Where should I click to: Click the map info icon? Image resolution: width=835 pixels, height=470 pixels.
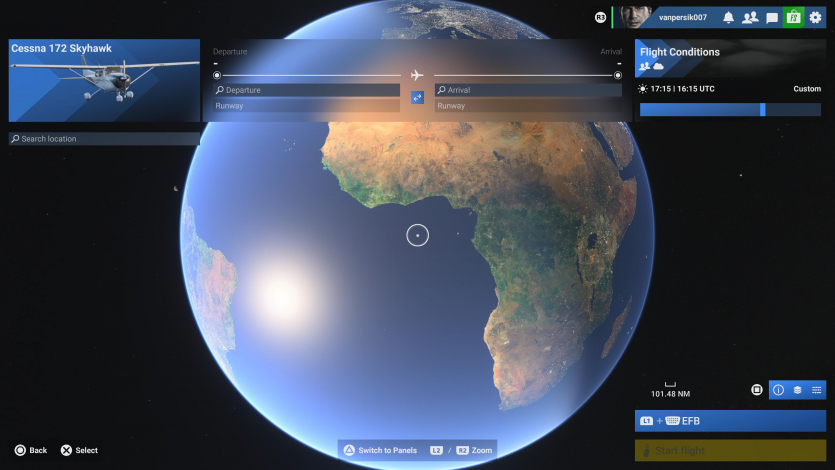[779, 390]
